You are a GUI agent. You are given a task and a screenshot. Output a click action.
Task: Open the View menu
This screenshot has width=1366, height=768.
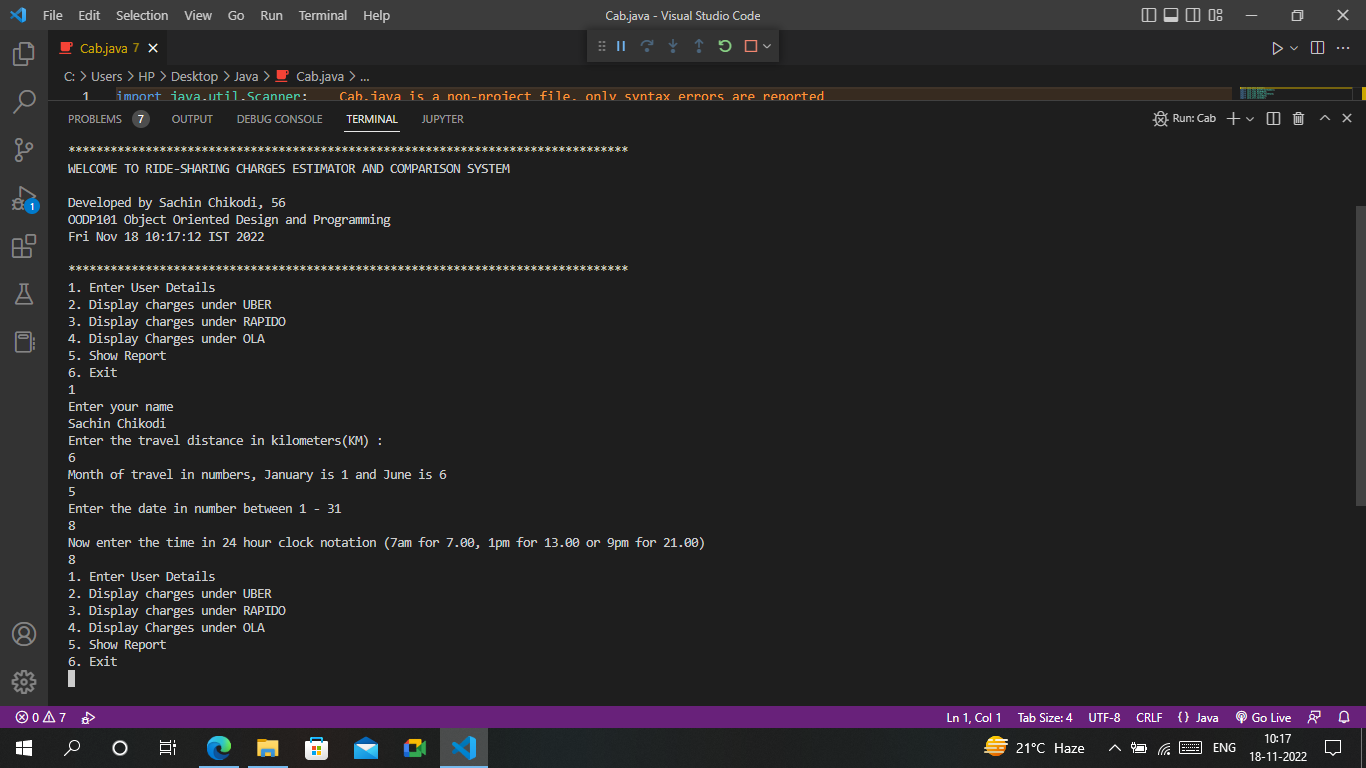click(198, 15)
